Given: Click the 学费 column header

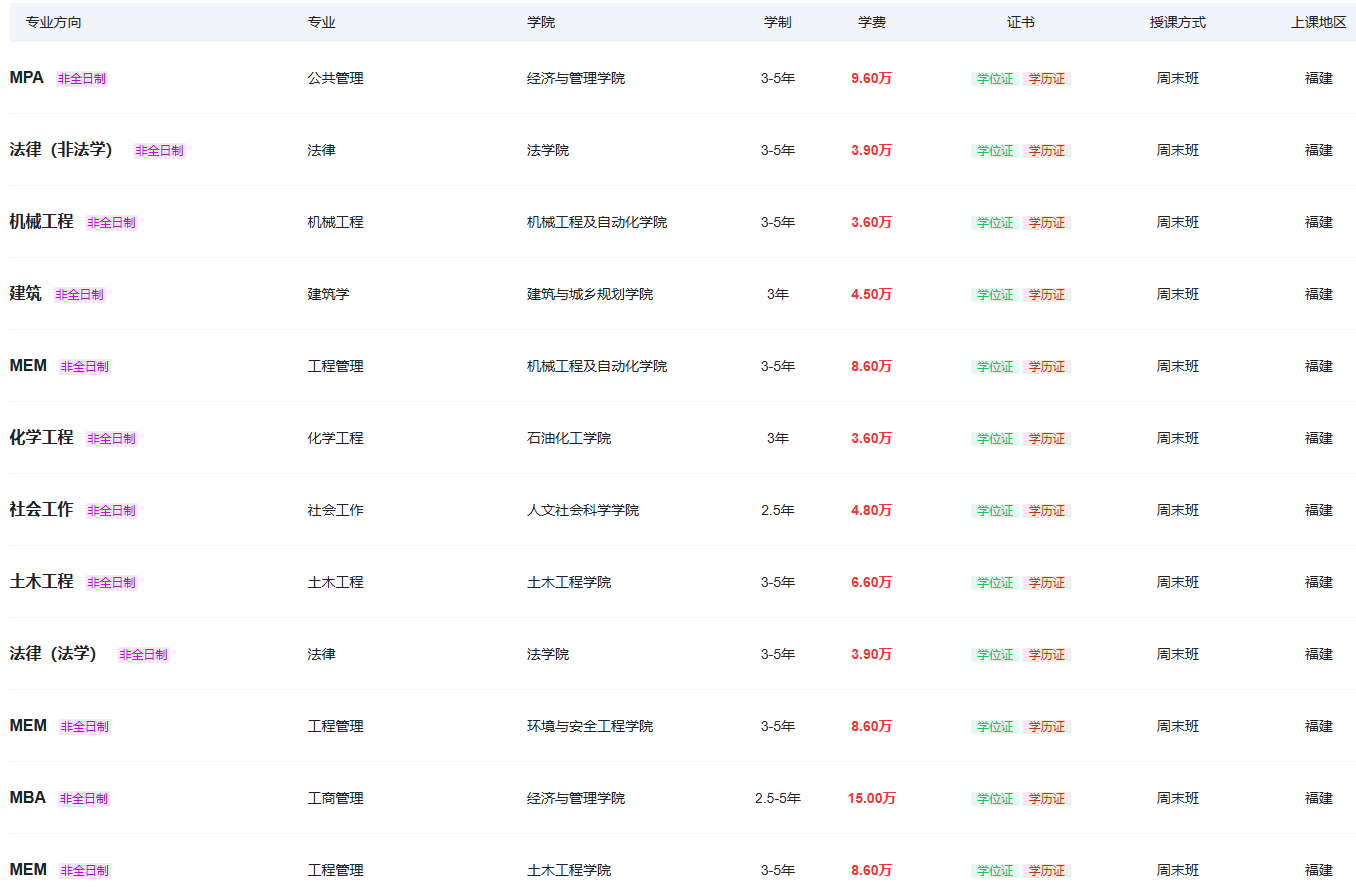Looking at the screenshot, I should click(872, 22).
